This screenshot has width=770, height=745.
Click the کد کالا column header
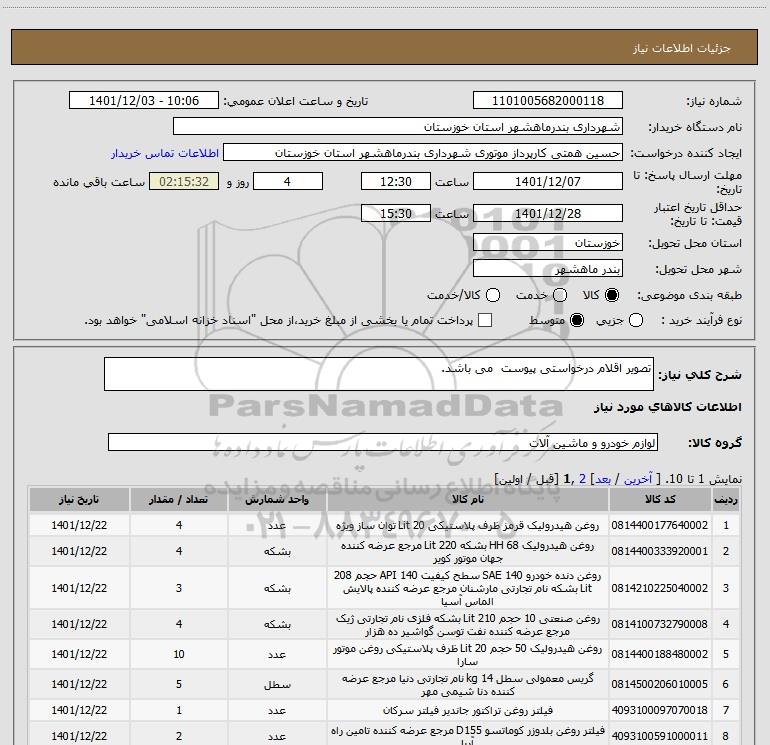(x=660, y=499)
